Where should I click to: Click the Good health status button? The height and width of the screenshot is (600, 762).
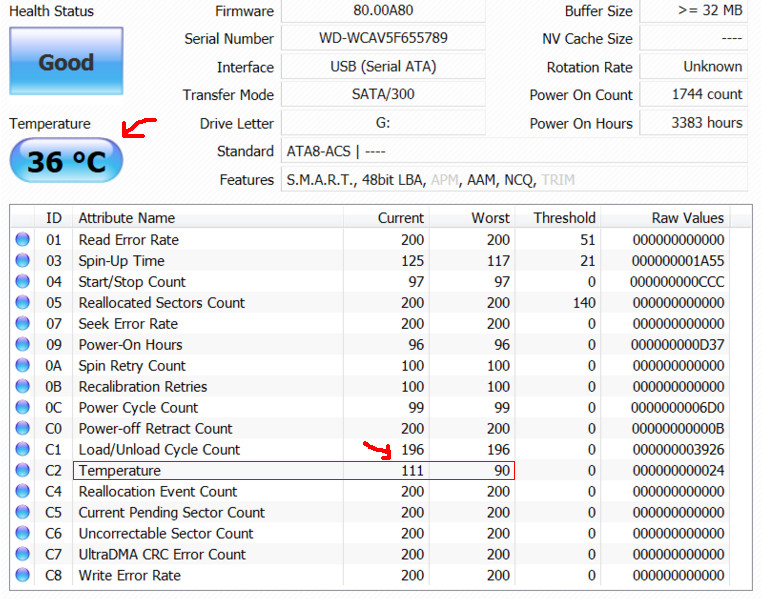click(66, 62)
